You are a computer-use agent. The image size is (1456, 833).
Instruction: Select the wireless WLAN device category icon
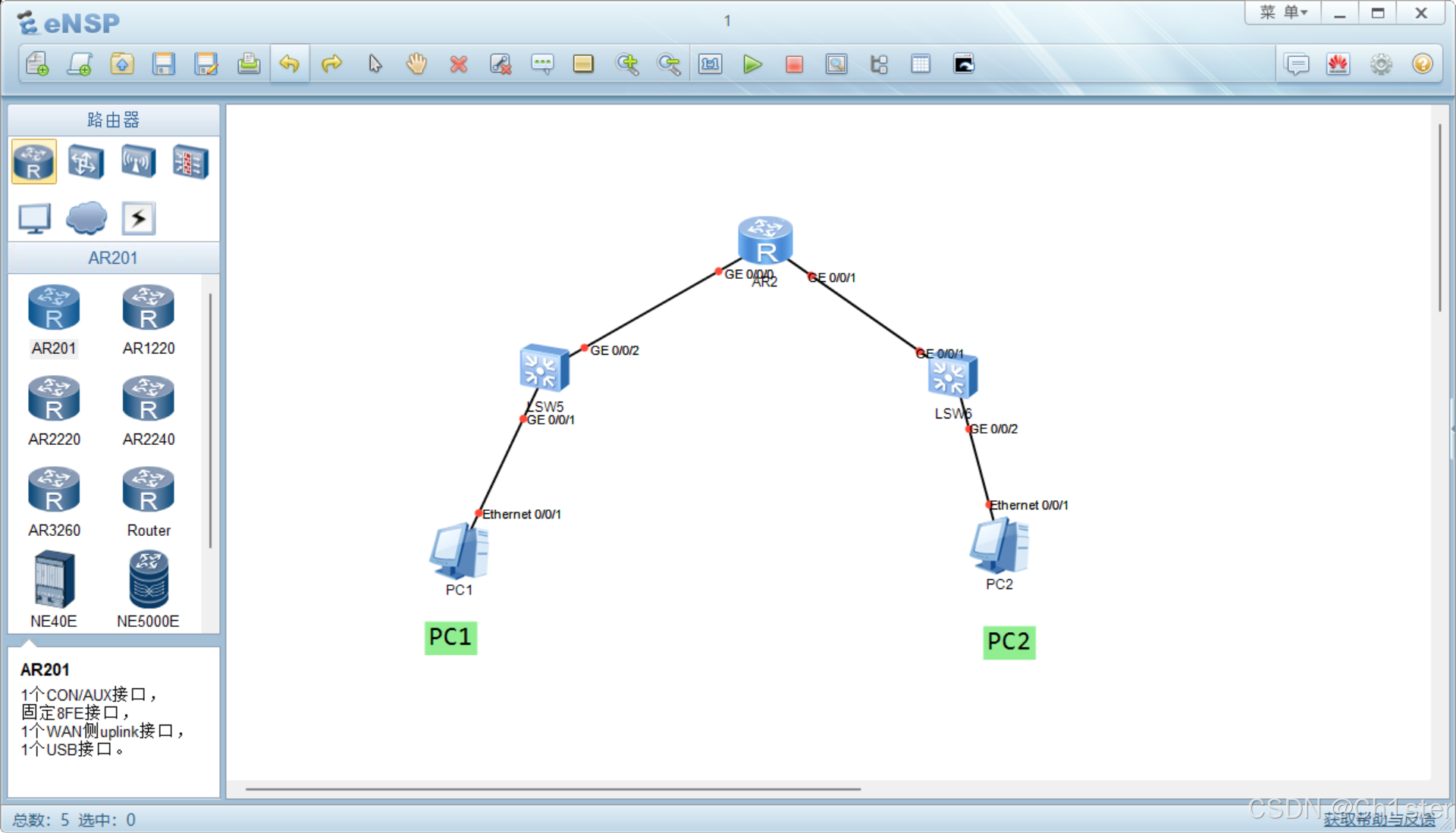(x=138, y=161)
